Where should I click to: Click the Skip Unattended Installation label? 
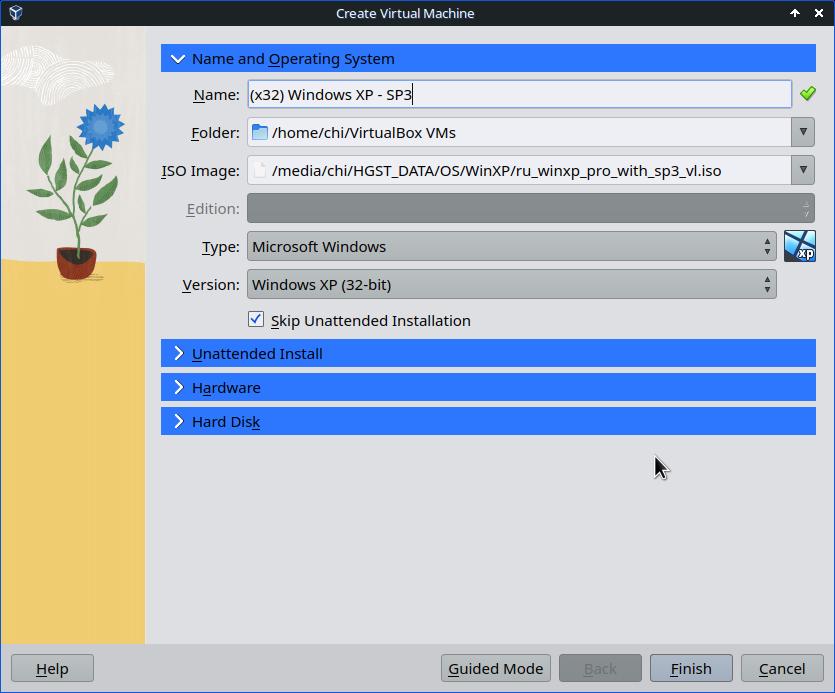371,321
